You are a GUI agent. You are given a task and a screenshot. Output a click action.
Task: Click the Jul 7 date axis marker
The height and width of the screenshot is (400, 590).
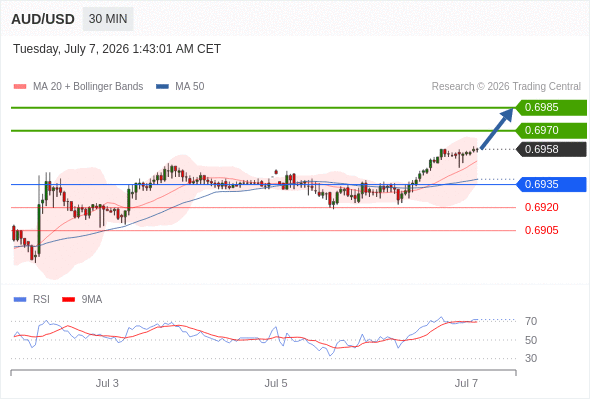pos(466,383)
